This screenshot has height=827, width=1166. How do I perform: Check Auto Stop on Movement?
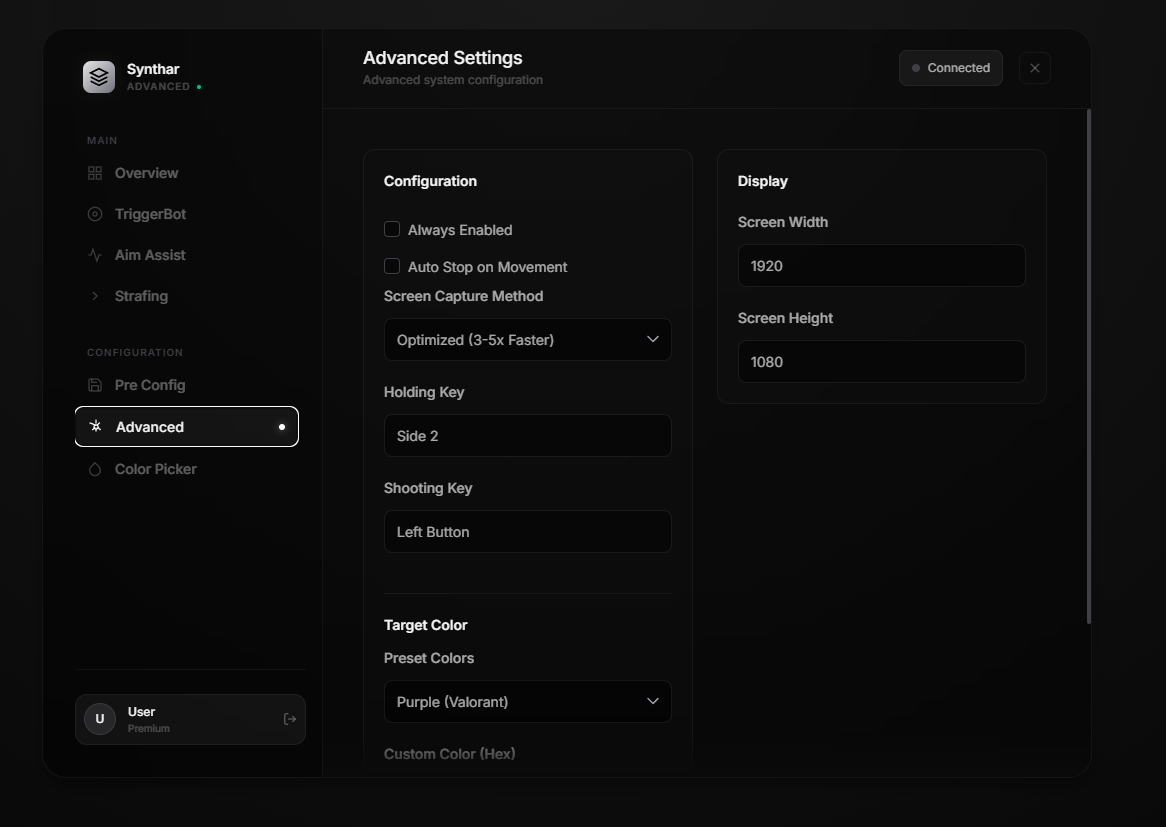tap(392, 267)
